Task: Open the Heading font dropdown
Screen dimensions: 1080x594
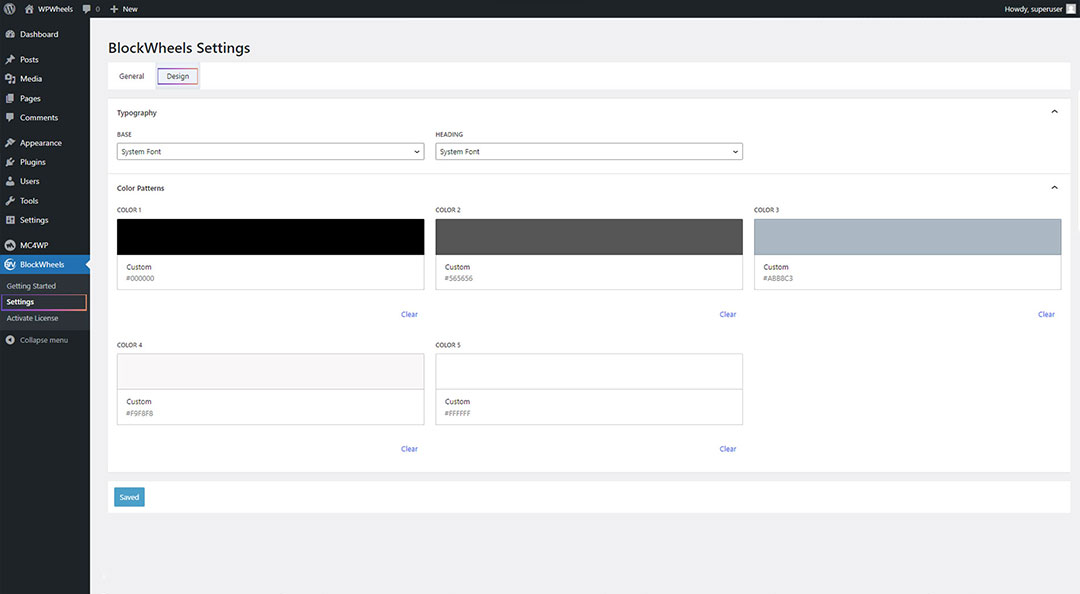Action: click(588, 152)
